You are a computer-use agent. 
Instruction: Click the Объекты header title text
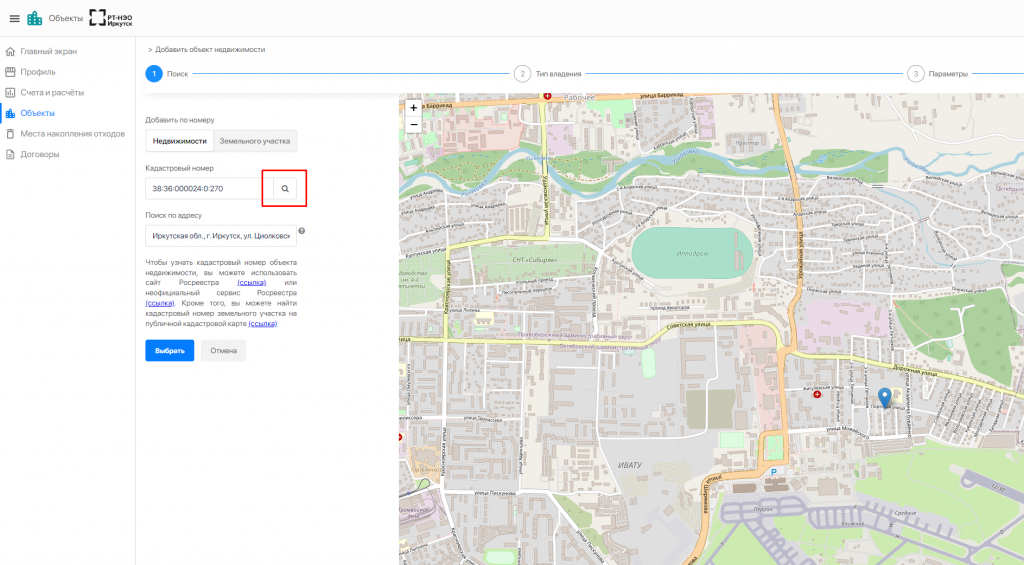[66, 18]
